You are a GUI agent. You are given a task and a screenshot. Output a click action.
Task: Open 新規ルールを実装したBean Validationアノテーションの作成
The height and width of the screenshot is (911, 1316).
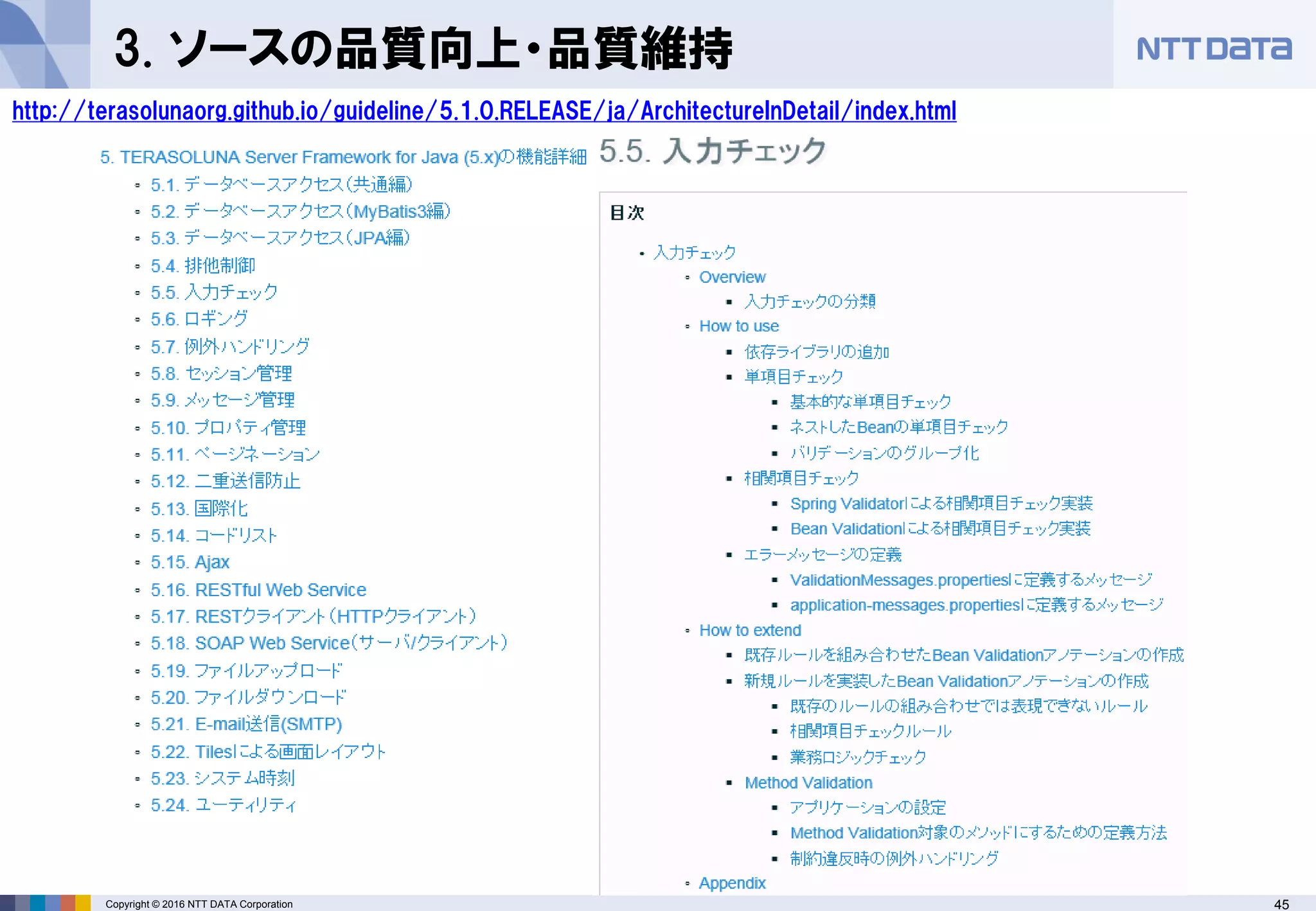(947, 681)
